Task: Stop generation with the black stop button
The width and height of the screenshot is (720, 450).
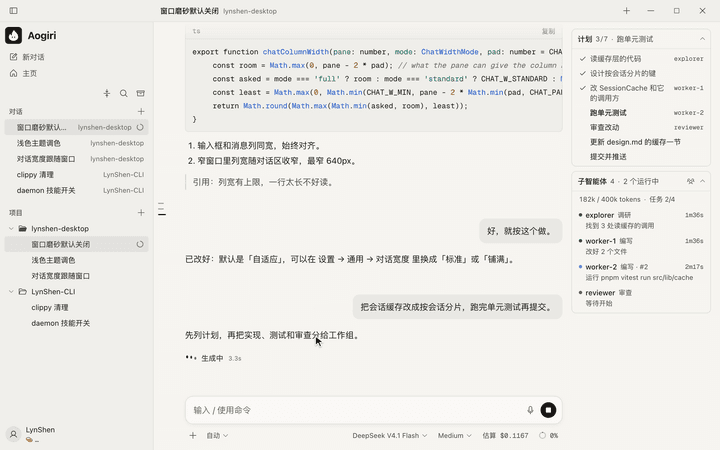Action: 548,410
